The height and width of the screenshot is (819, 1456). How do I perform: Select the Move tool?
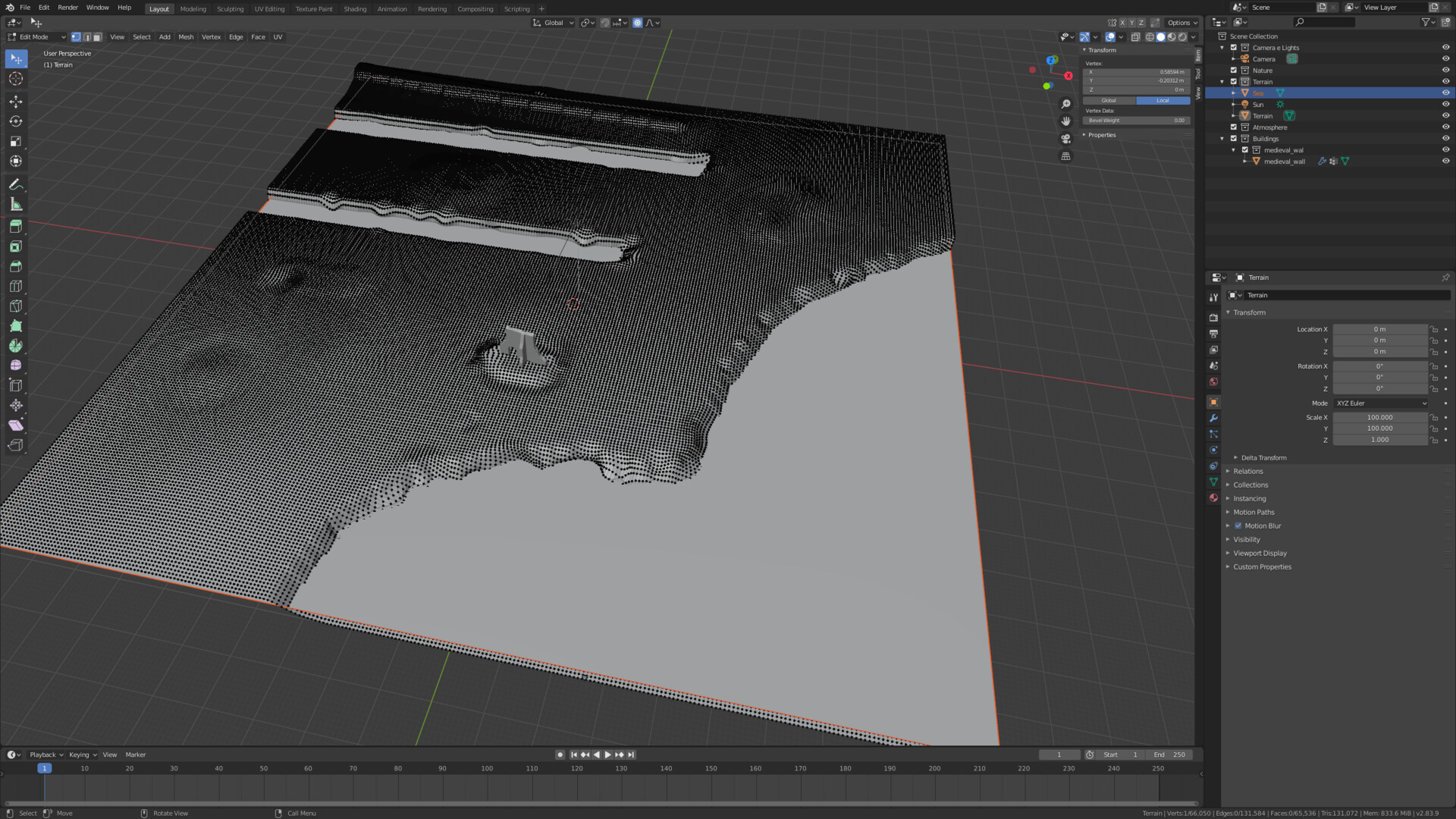click(x=16, y=101)
